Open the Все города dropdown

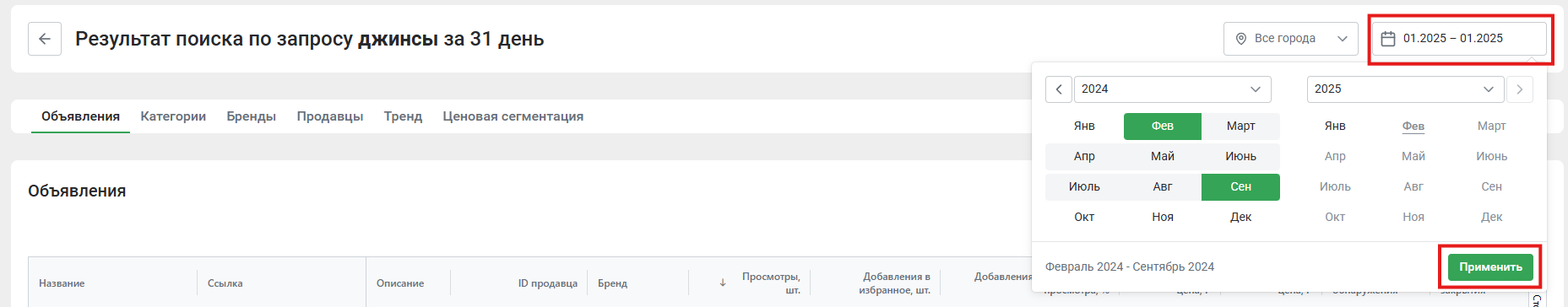1290,39
